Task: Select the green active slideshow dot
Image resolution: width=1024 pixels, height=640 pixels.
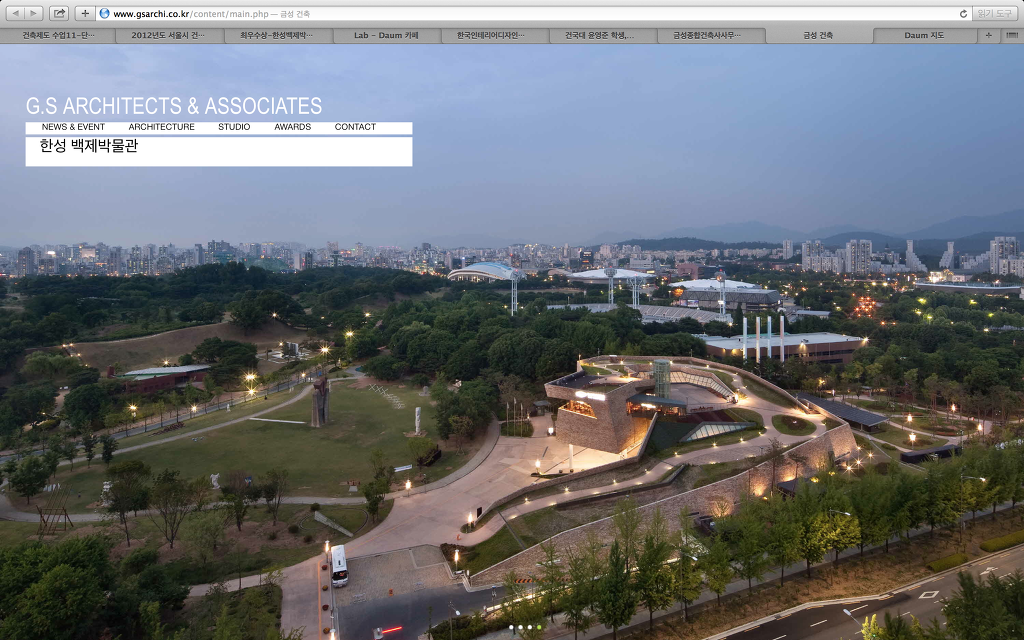Action: click(539, 627)
